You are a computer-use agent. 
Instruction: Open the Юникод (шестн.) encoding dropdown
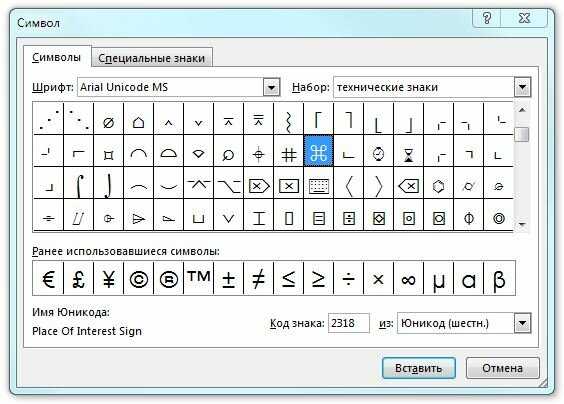pos(522,323)
